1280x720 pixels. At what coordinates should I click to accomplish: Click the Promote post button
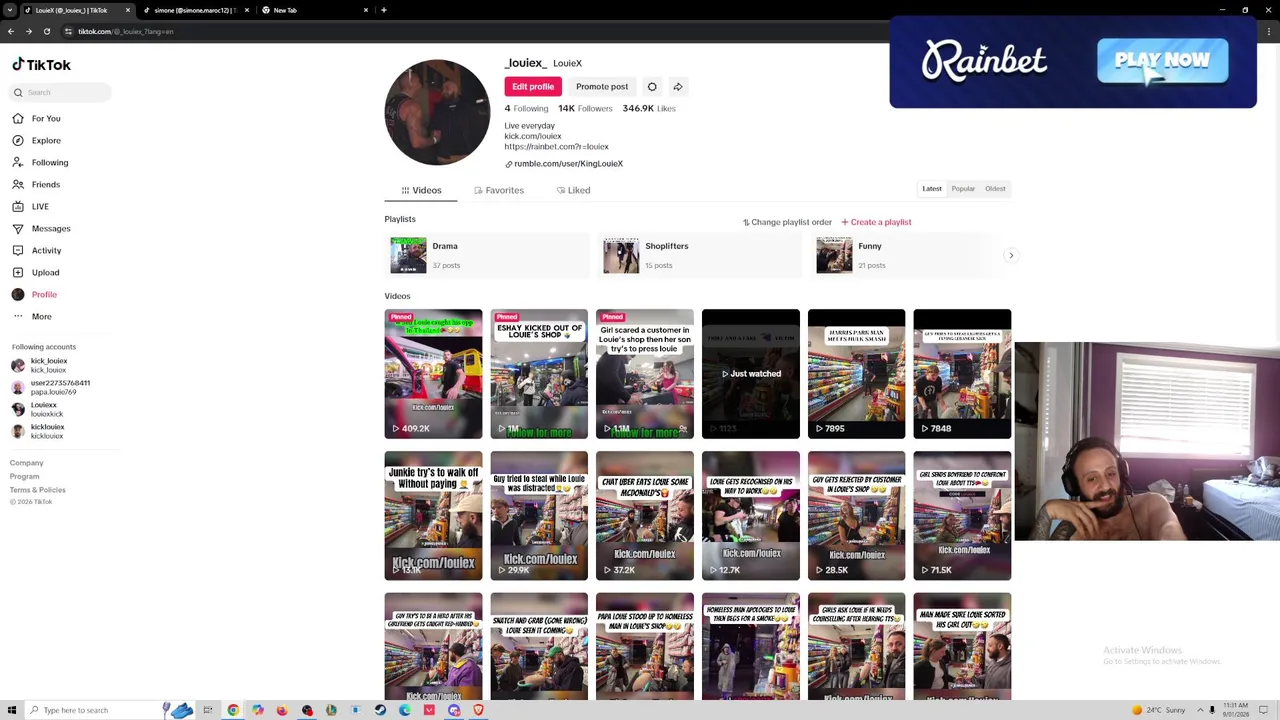click(x=602, y=87)
